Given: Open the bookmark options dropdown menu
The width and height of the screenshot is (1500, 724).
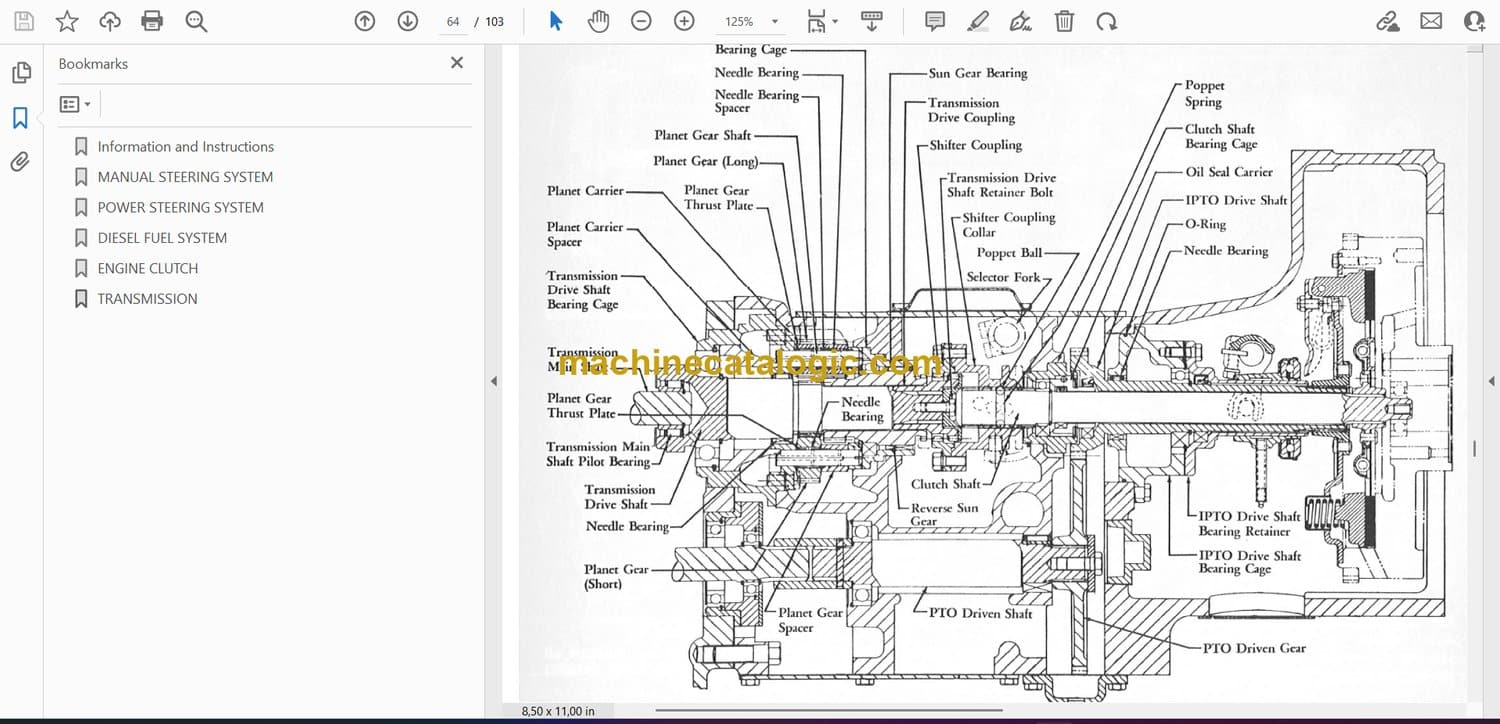Looking at the screenshot, I should tap(75, 104).
